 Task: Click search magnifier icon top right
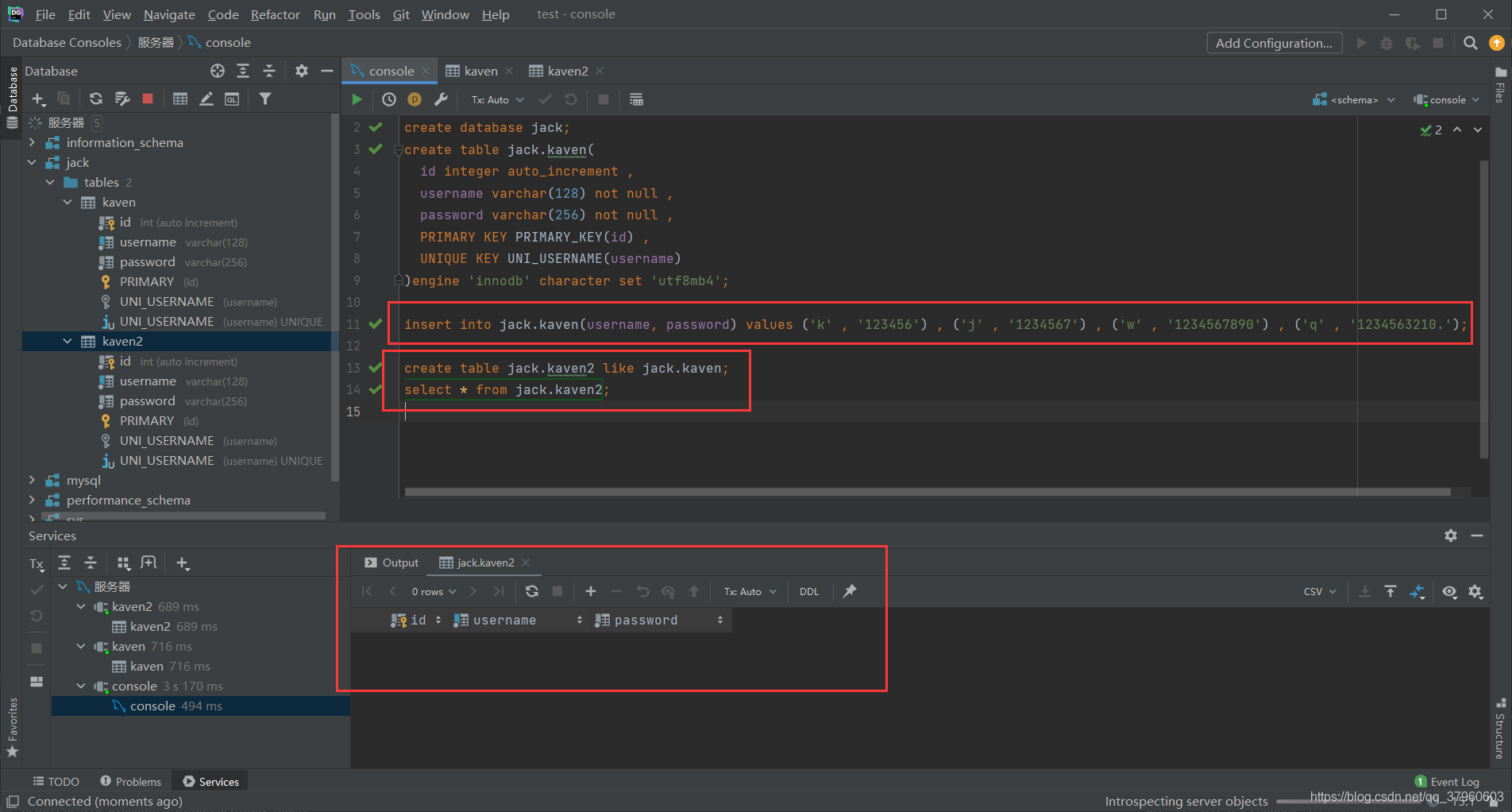pyautogui.click(x=1471, y=43)
